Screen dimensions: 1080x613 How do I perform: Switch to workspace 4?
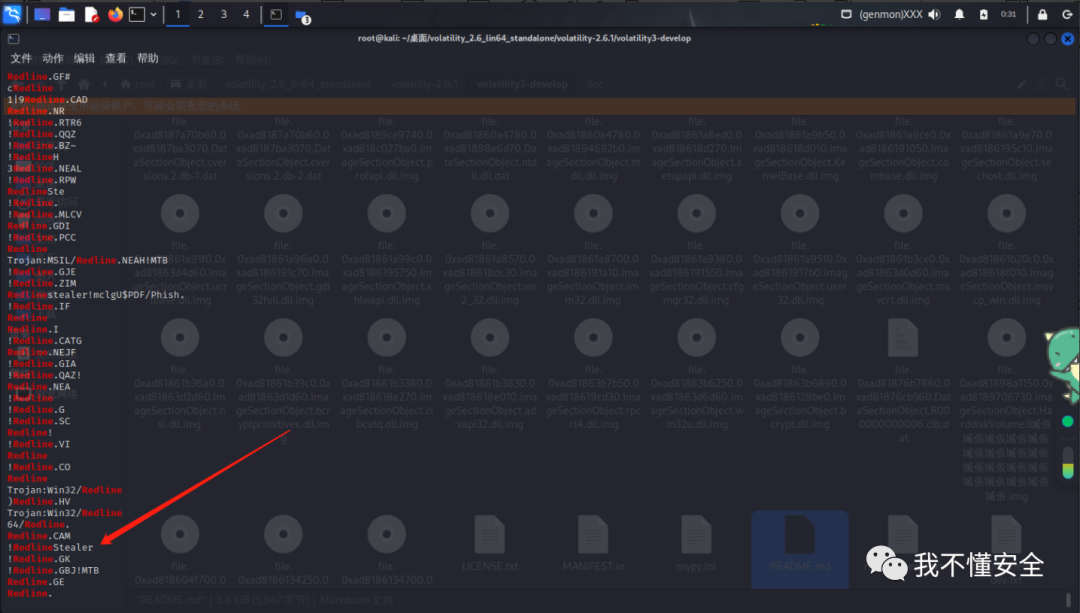[246, 14]
